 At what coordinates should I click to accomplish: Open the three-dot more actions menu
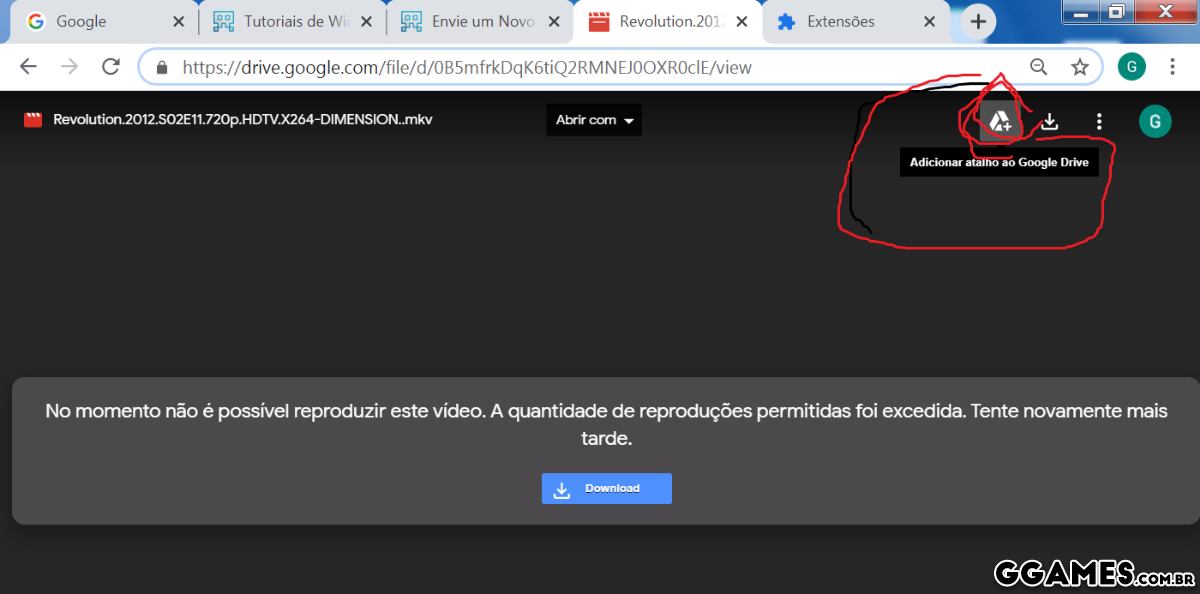click(1099, 122)
